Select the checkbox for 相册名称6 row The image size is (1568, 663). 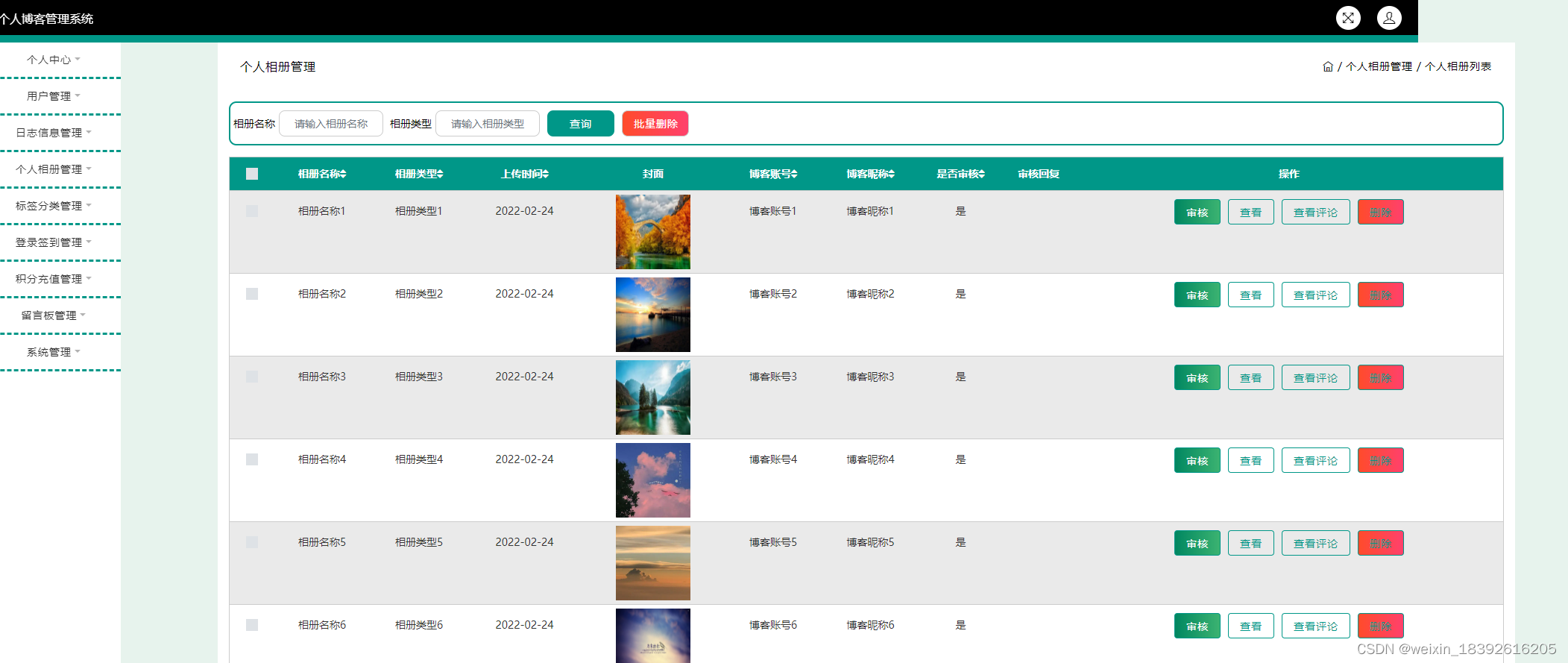[x=252, y=625]
